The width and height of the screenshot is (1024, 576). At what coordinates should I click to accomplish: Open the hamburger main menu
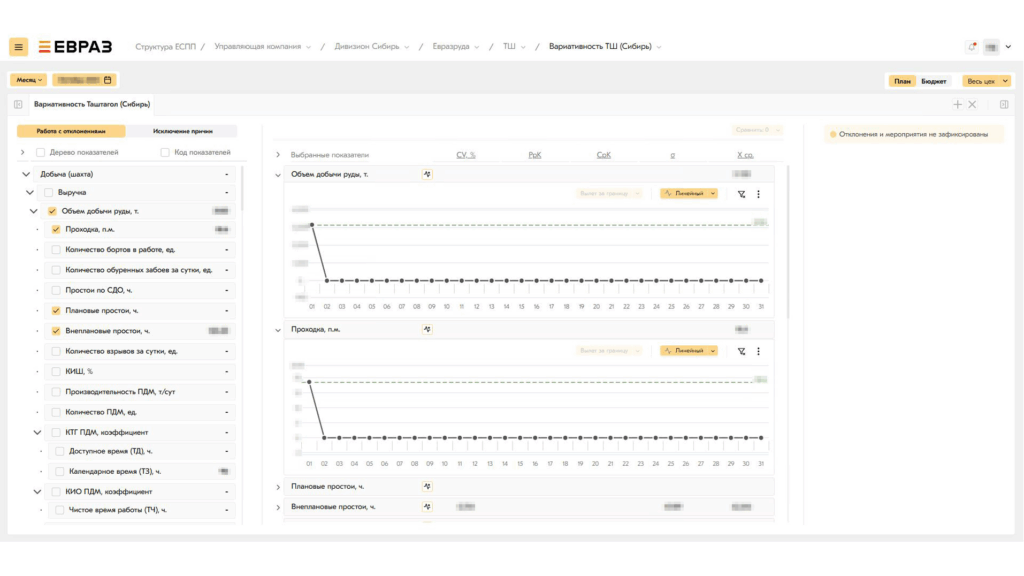pos(19,47)
